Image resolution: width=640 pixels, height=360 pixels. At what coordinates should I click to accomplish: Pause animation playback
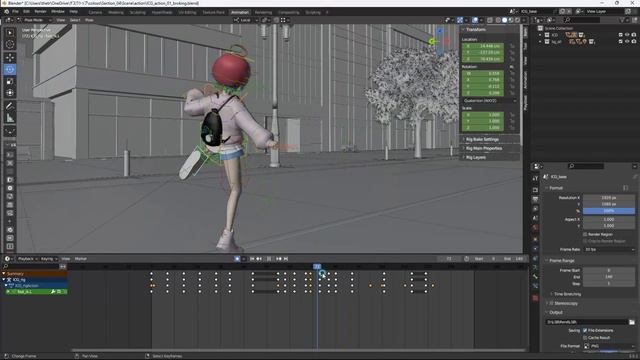tap(269, 259)
